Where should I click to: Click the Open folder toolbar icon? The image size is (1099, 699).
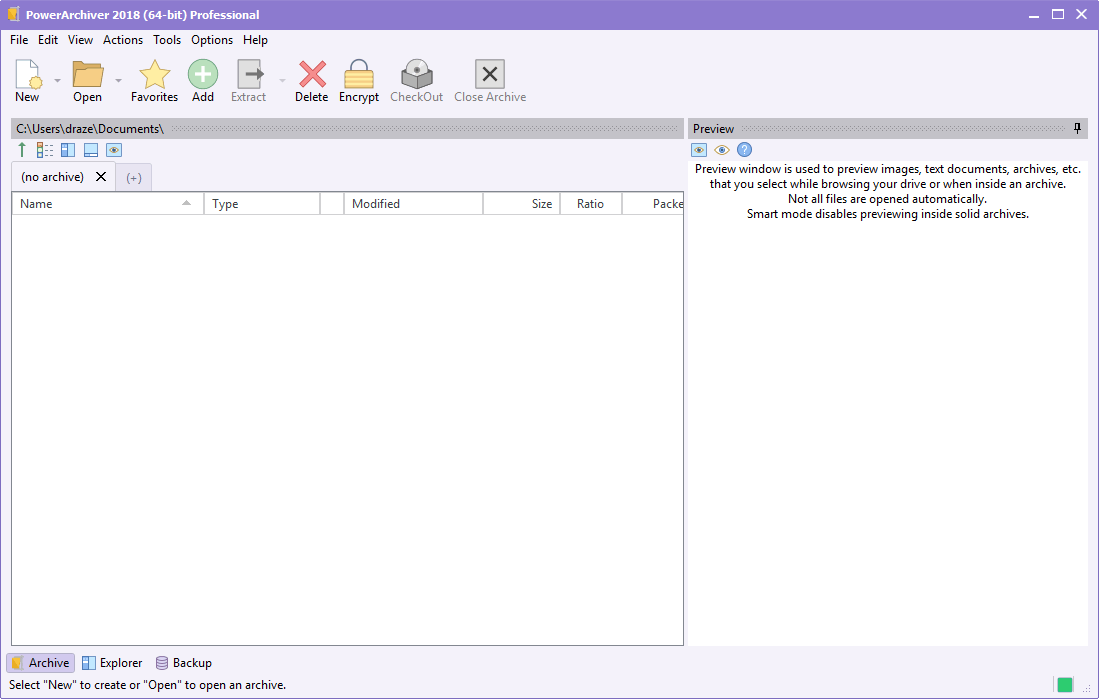[88, 76]
